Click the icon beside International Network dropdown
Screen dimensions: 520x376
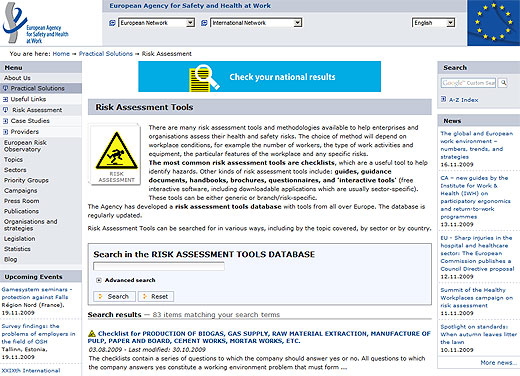click(204, 23)
